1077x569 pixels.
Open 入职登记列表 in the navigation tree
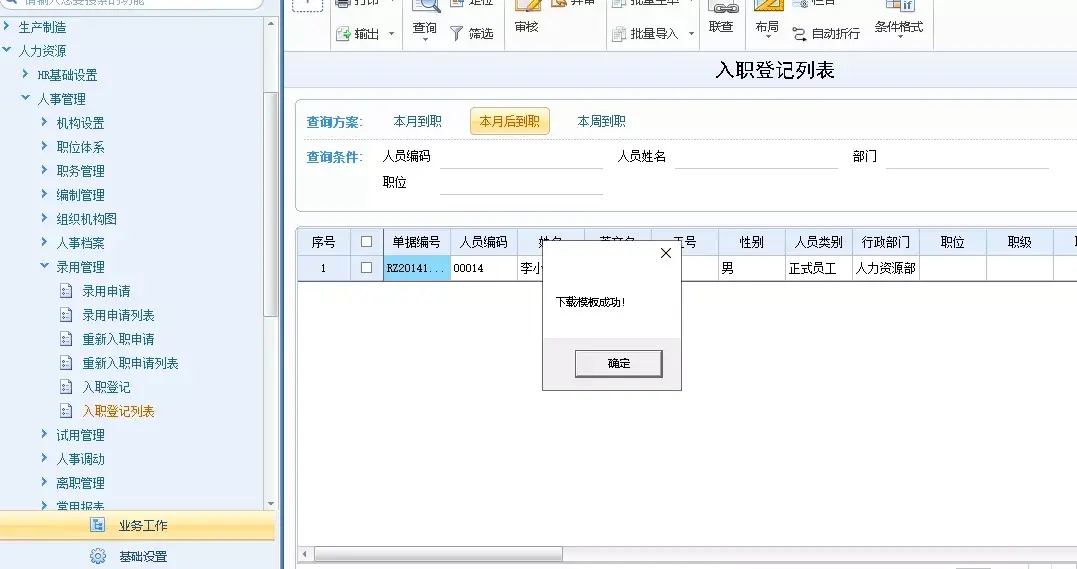(x=118, y=412)
